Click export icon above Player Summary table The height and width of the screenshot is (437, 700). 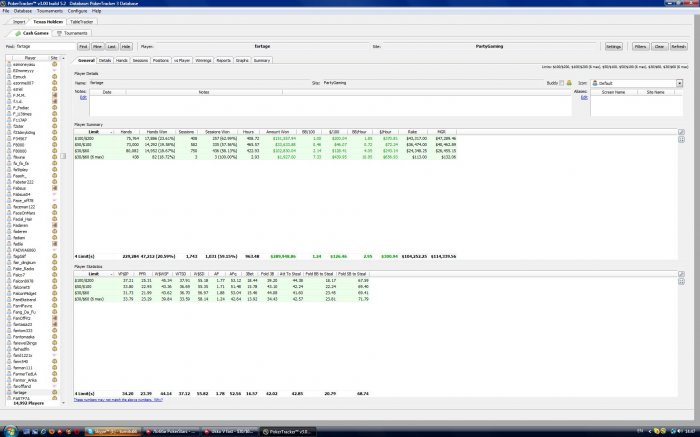(681, 130)
